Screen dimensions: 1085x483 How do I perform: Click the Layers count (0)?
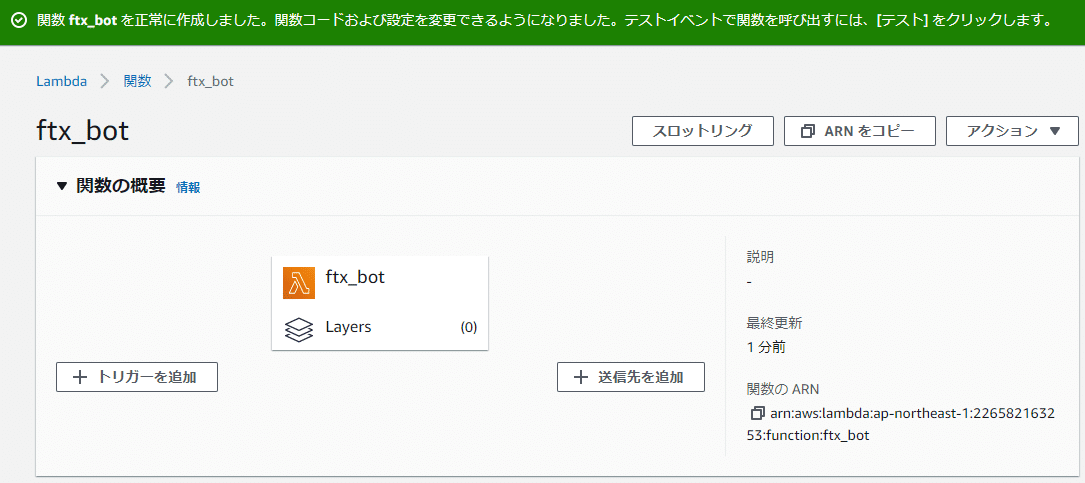tap(468, 327)
